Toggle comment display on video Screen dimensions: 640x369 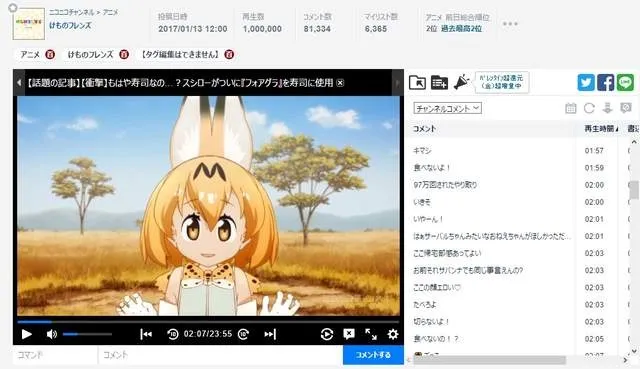tap(349, 334)
